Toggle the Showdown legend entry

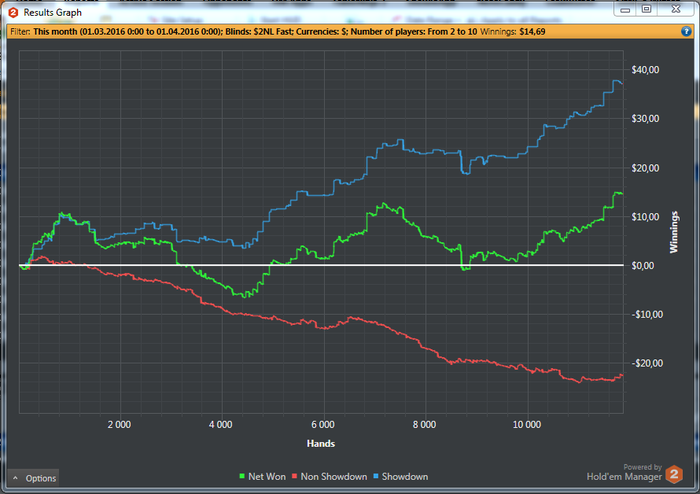(400, 477)
